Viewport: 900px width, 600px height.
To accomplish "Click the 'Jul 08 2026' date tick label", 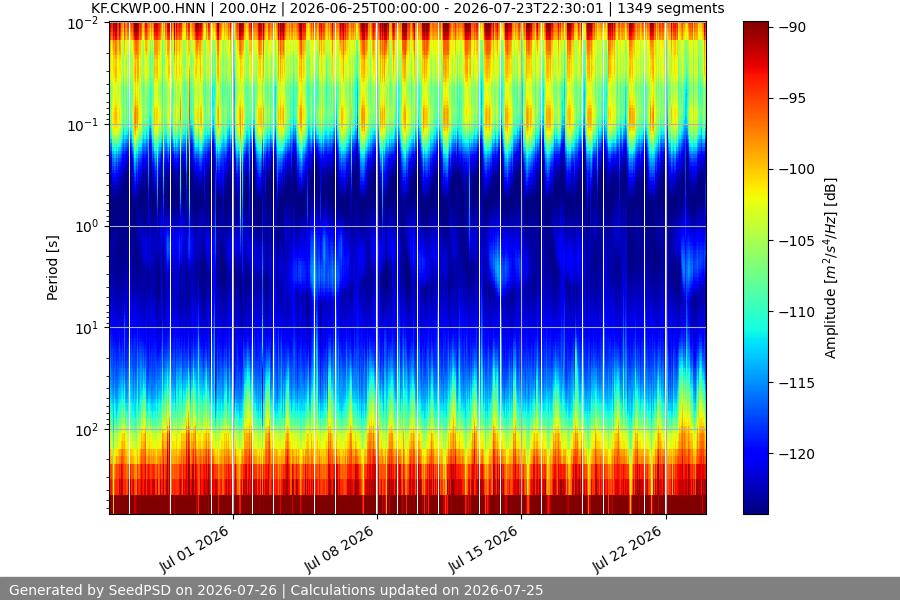I will pyautogui.click(x=339, y=549).
